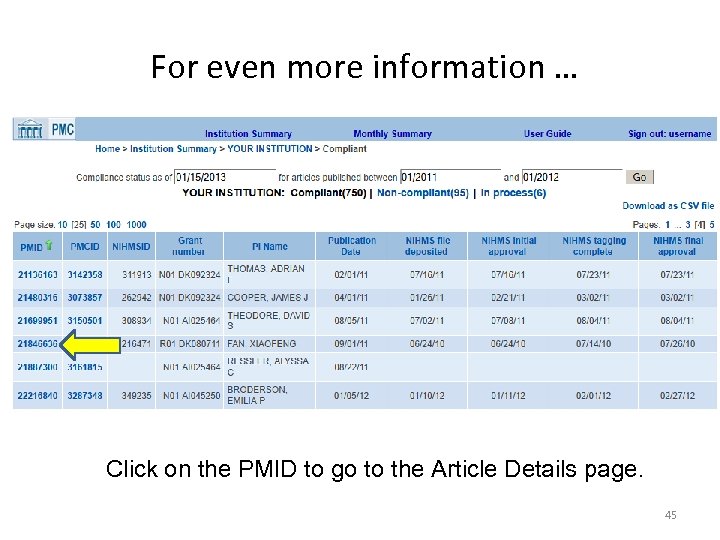Image resolution: width=720 pixels, height=540 pixels.
Task: Sort by NIHMS initial approval header
Action: [508, 246]
